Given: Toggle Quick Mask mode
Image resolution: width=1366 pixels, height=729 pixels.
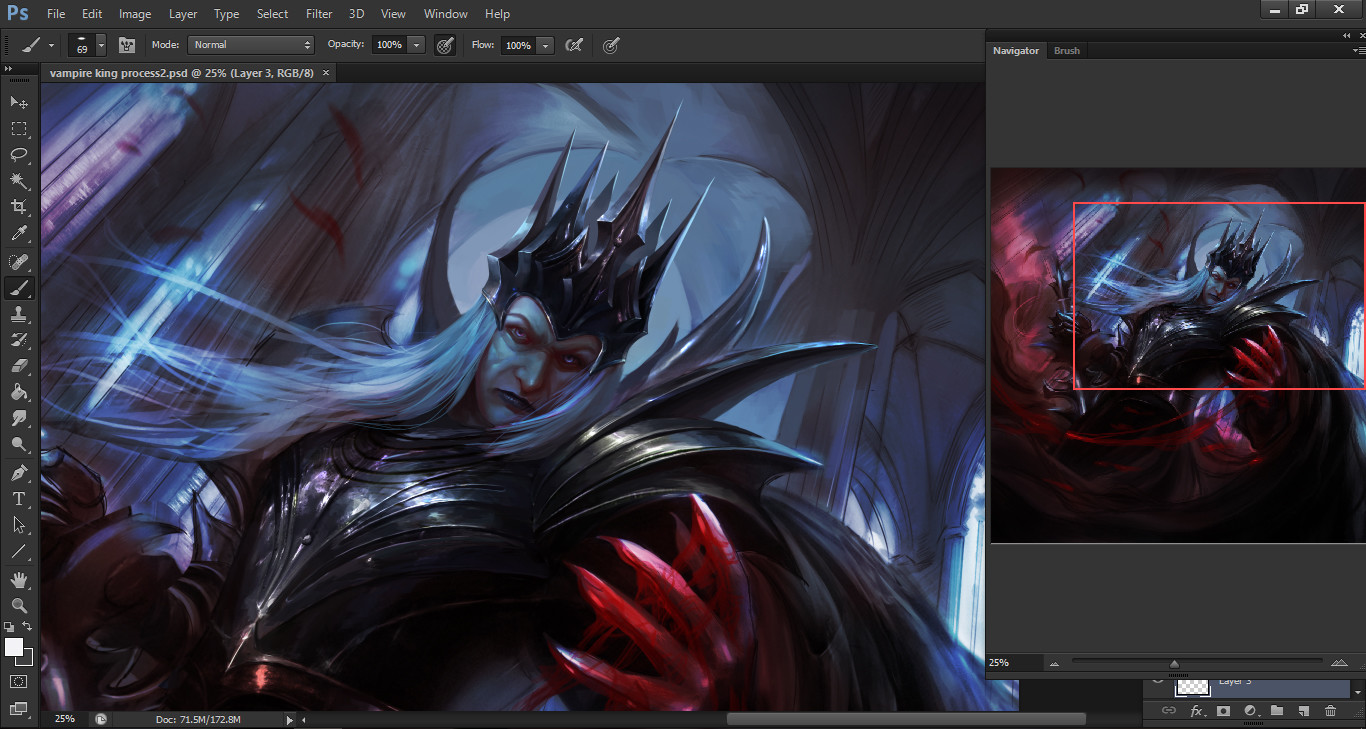Looking at the screenshot, I should pyautogui.click(x=19, y=682).
